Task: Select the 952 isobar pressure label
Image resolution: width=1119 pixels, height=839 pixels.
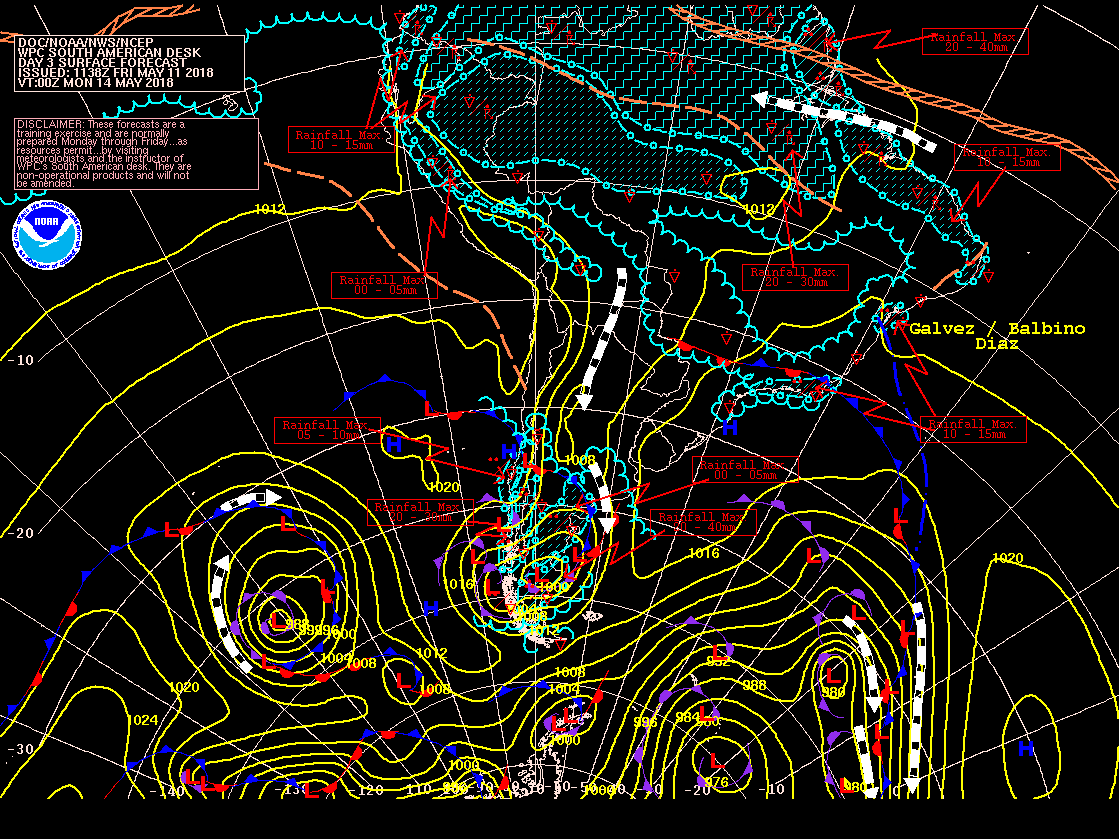Action: [719, 661]
